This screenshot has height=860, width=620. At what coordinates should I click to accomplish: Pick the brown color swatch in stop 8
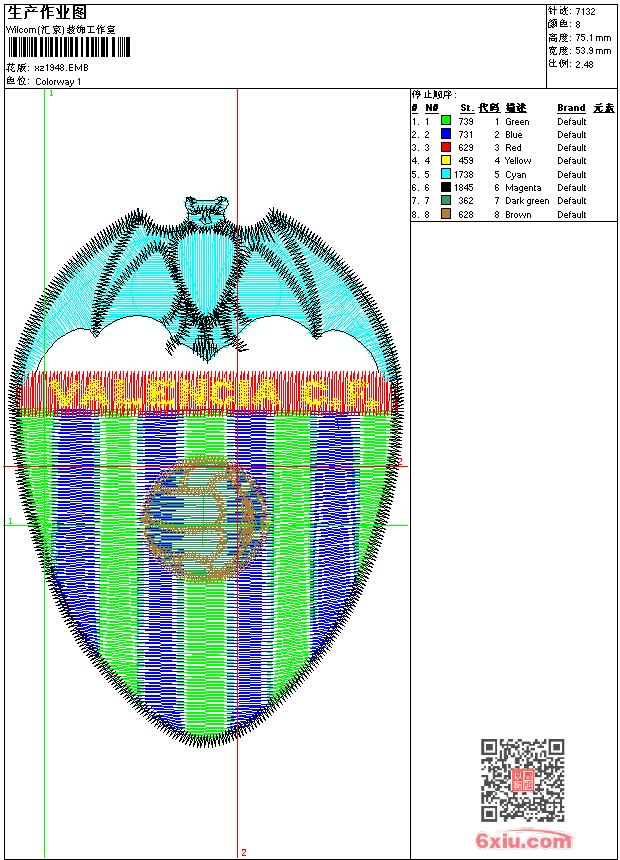pyautogui.click(x=446, y=214)
